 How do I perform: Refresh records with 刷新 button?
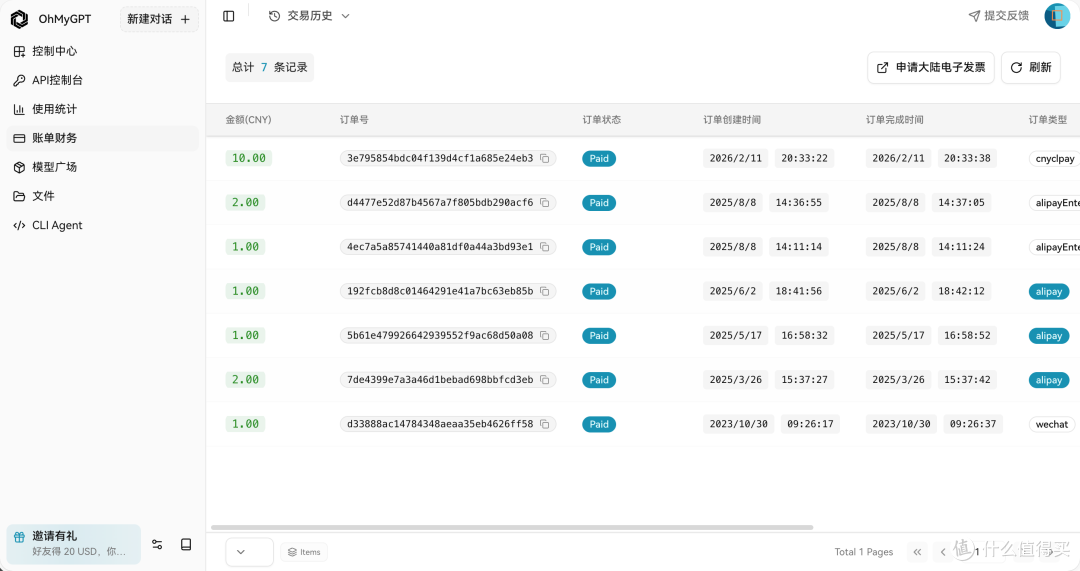point(1030,68)
